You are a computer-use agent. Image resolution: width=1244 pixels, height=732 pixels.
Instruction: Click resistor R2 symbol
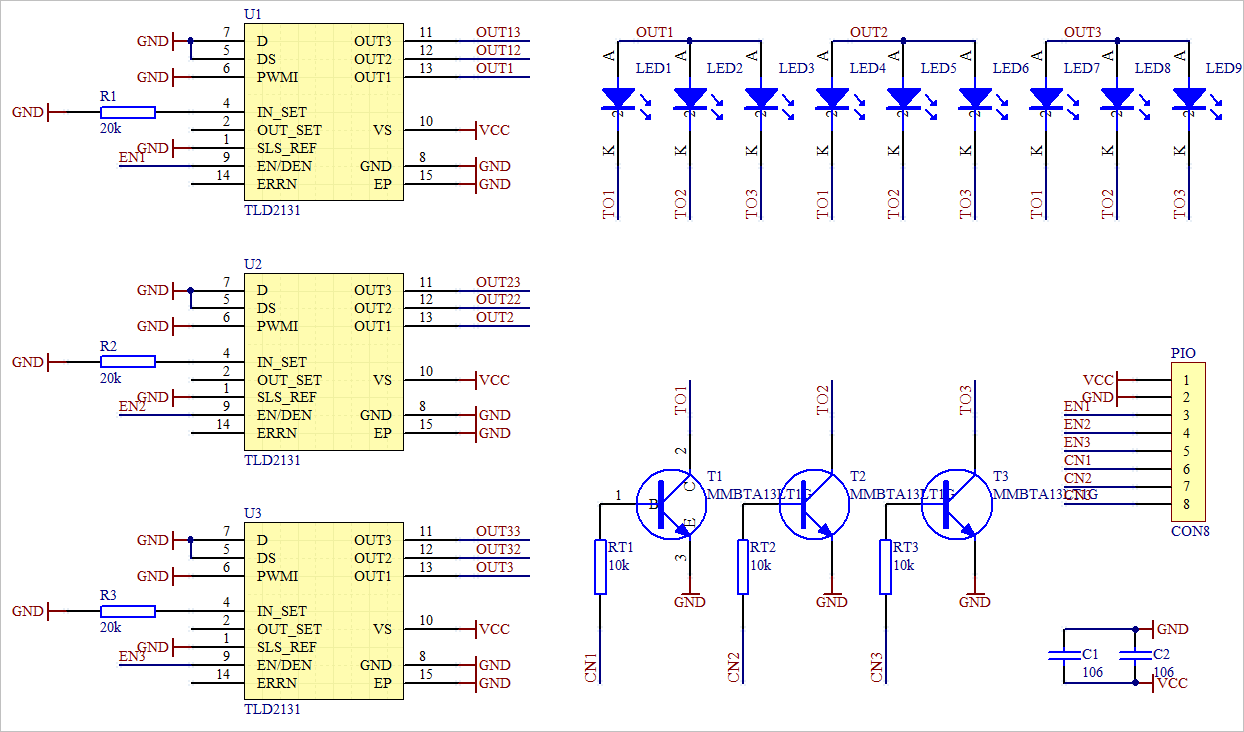click(128, 362)
